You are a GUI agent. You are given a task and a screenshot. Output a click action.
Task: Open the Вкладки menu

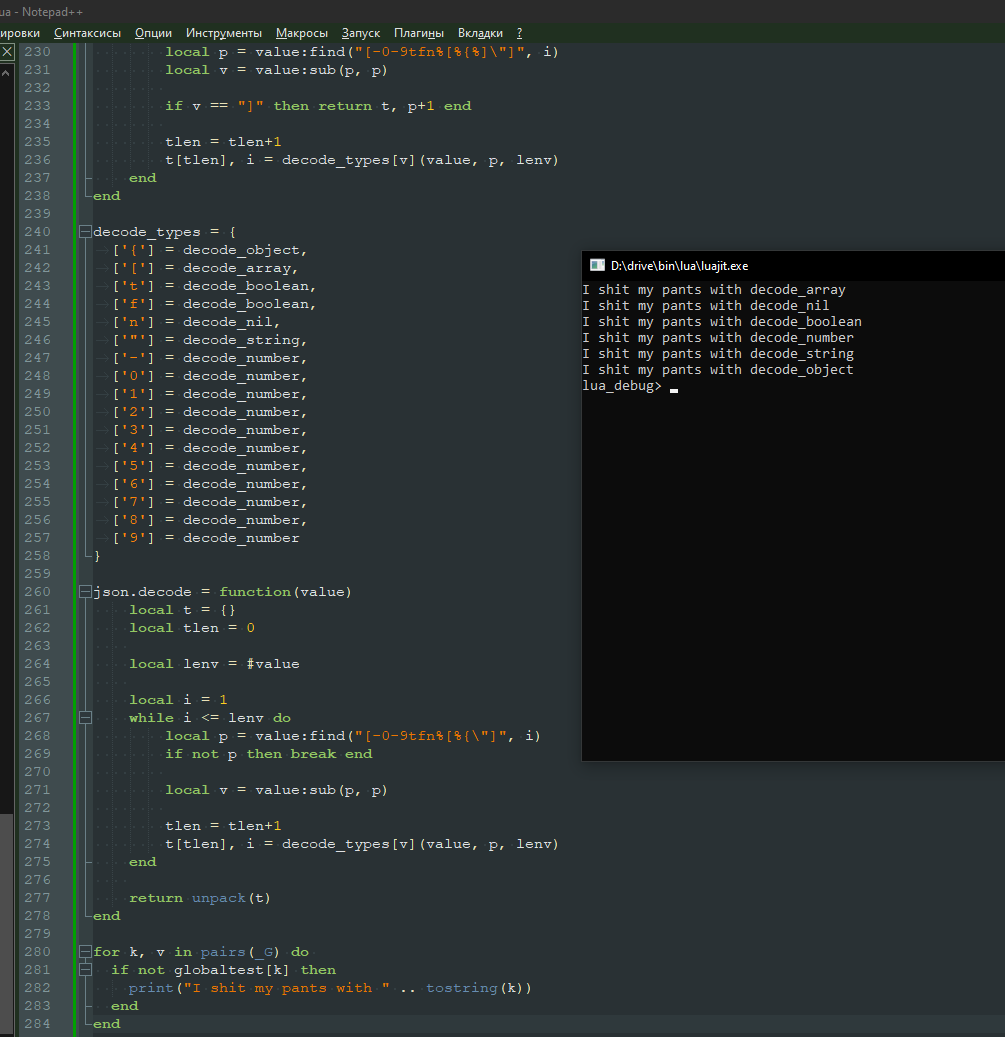coord(480,33)
